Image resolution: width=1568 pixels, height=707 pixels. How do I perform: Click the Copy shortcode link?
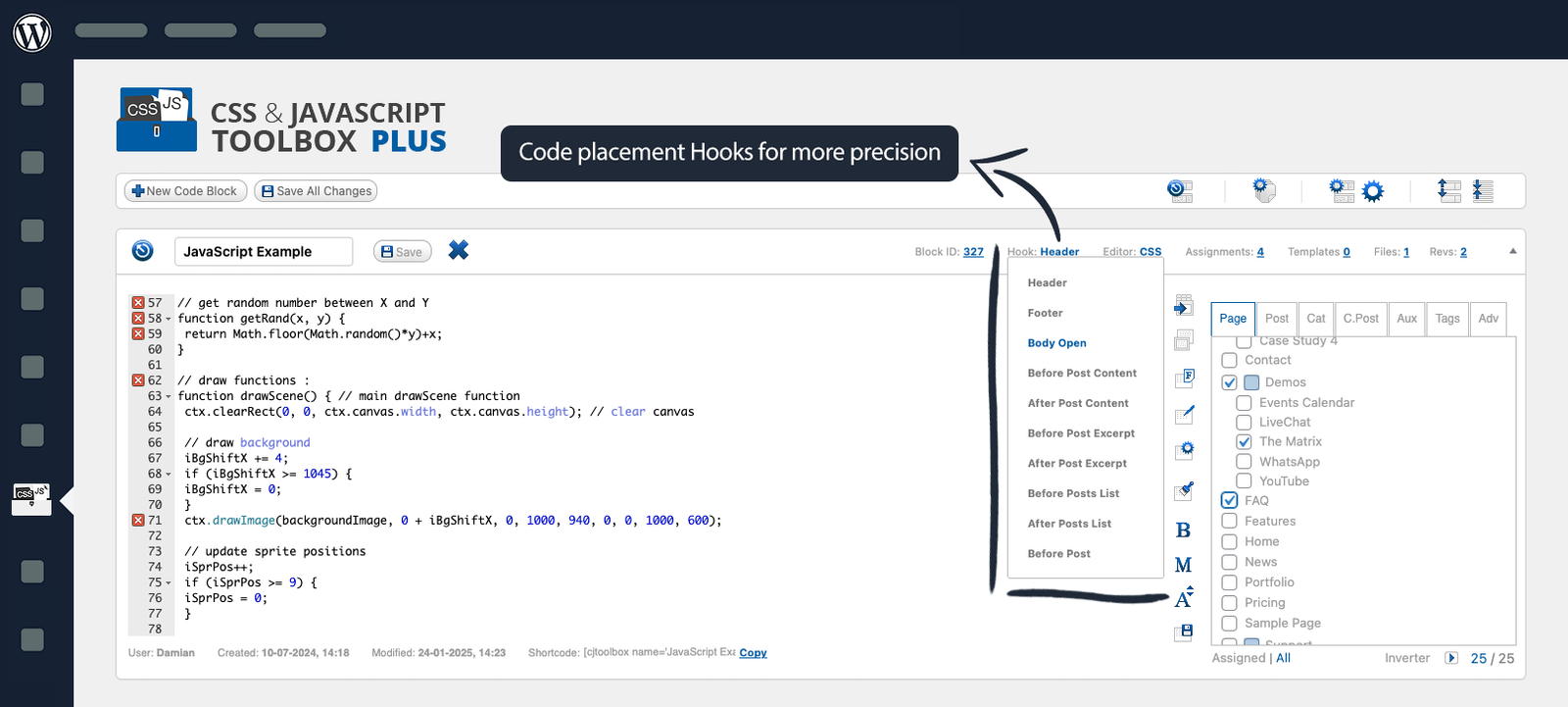[753, 653]
